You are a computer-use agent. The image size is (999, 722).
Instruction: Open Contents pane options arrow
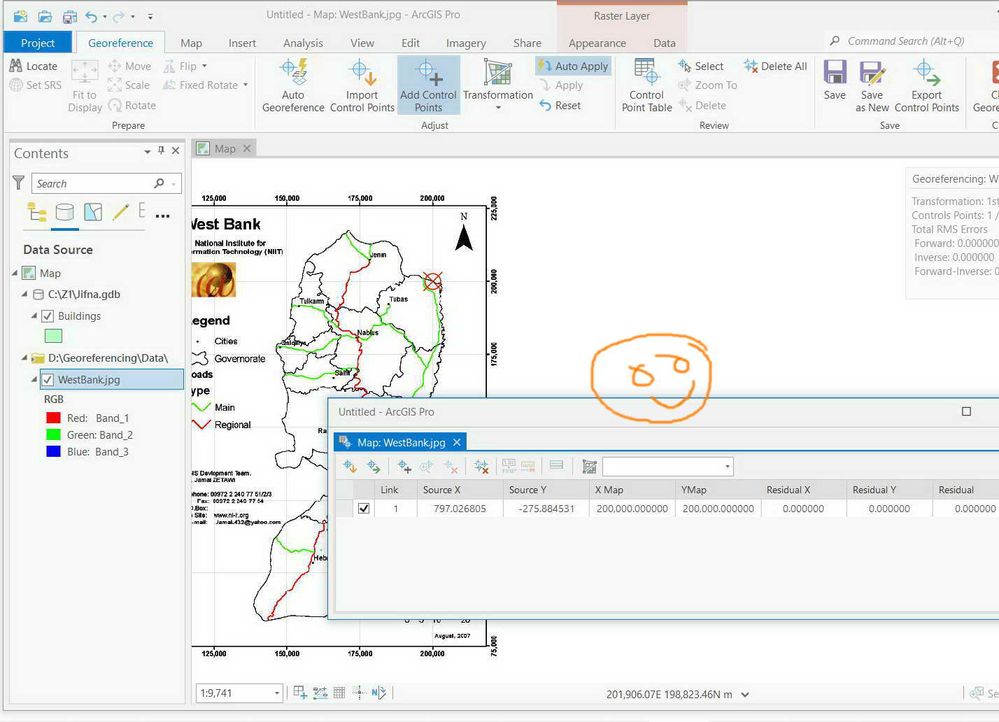[x=147, y=152]
